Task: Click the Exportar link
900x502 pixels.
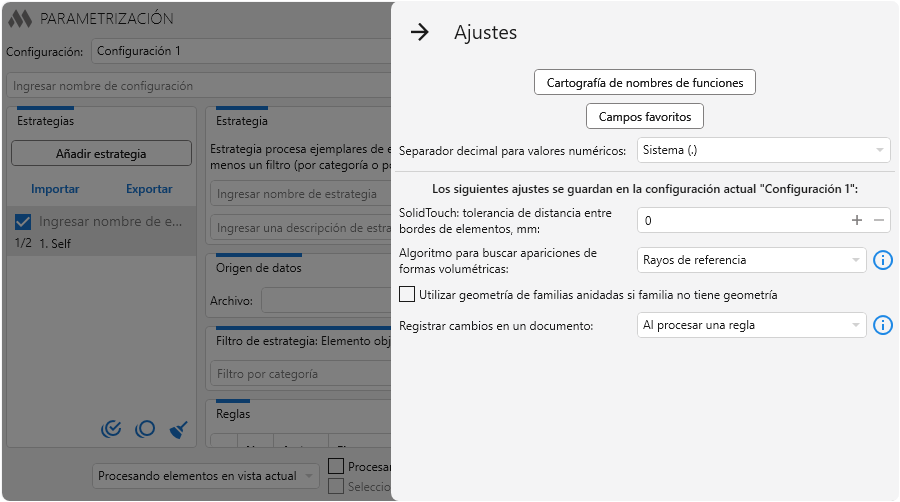Action: pyautogui.click(x=149, y=189)
